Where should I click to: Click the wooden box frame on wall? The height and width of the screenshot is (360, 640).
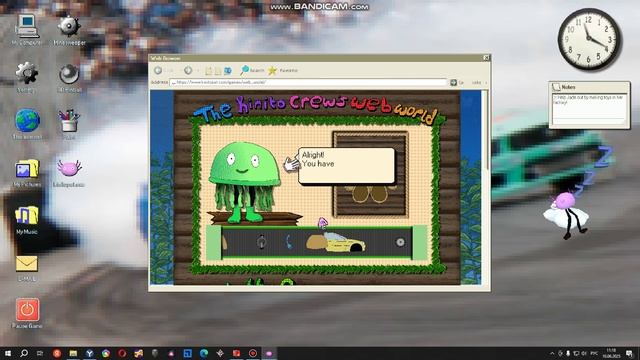tap(370, 174)
